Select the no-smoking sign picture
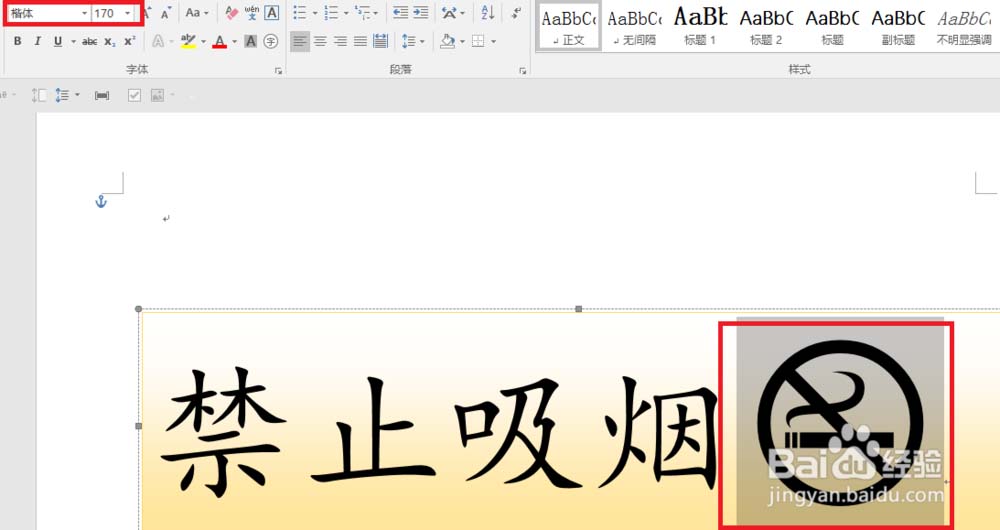 coord(840,424)
